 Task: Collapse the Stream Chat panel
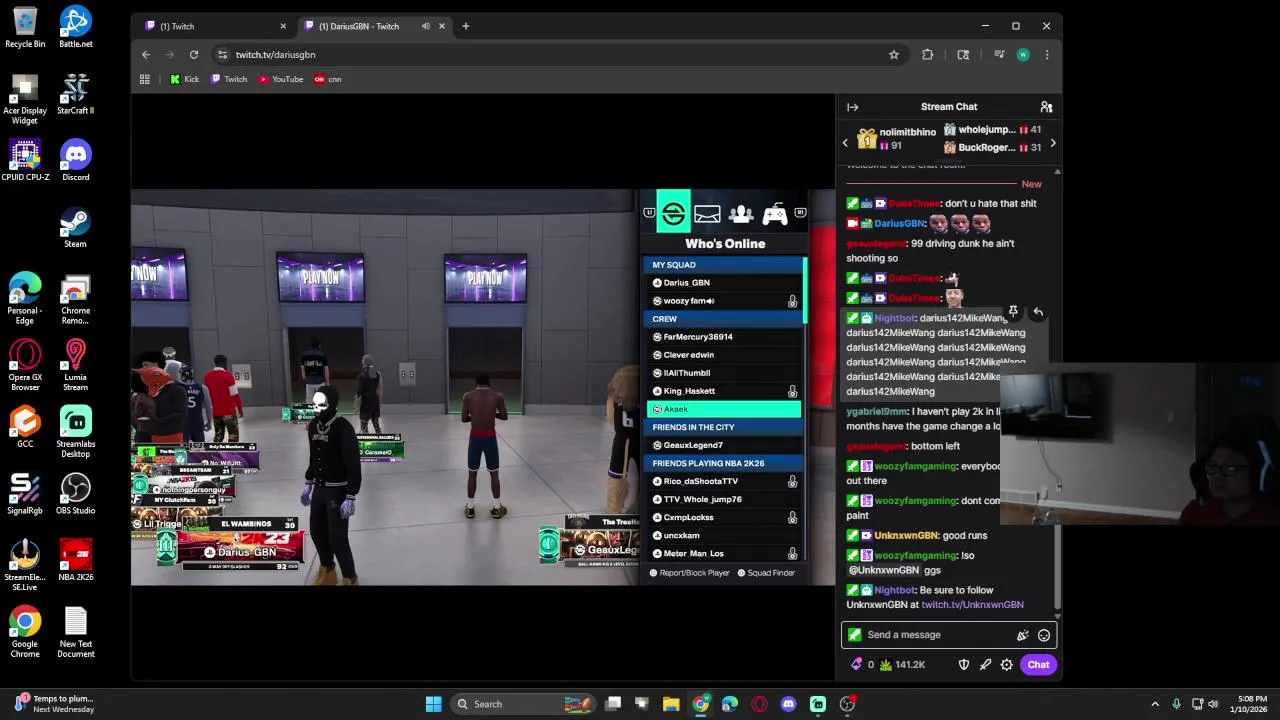pos(852,107)
